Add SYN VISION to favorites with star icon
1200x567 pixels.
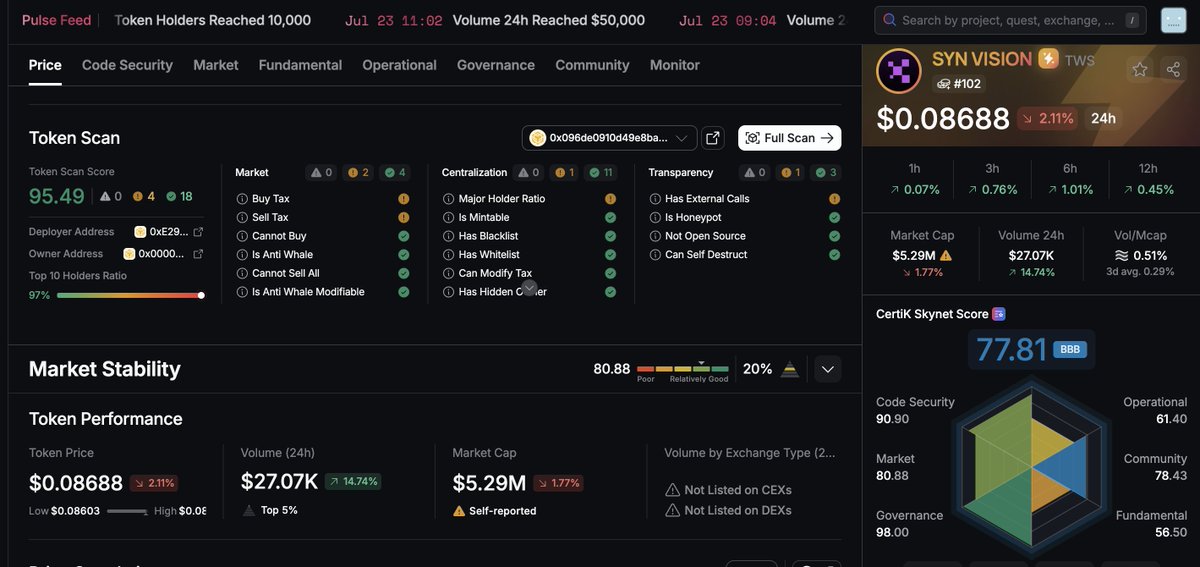coord(1140,69)
